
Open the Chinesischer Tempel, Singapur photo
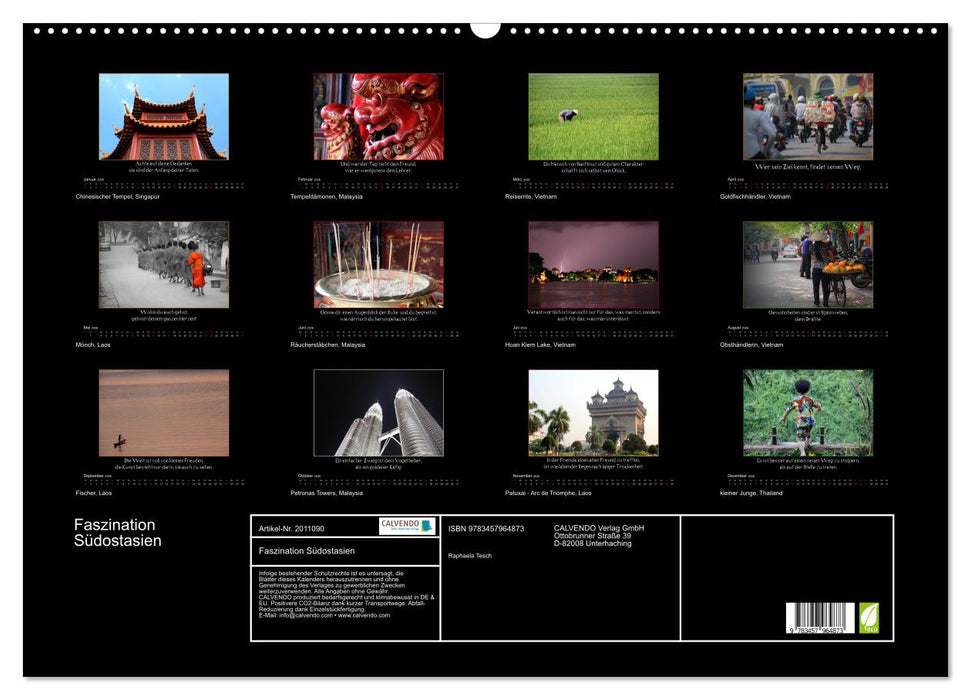163,116
